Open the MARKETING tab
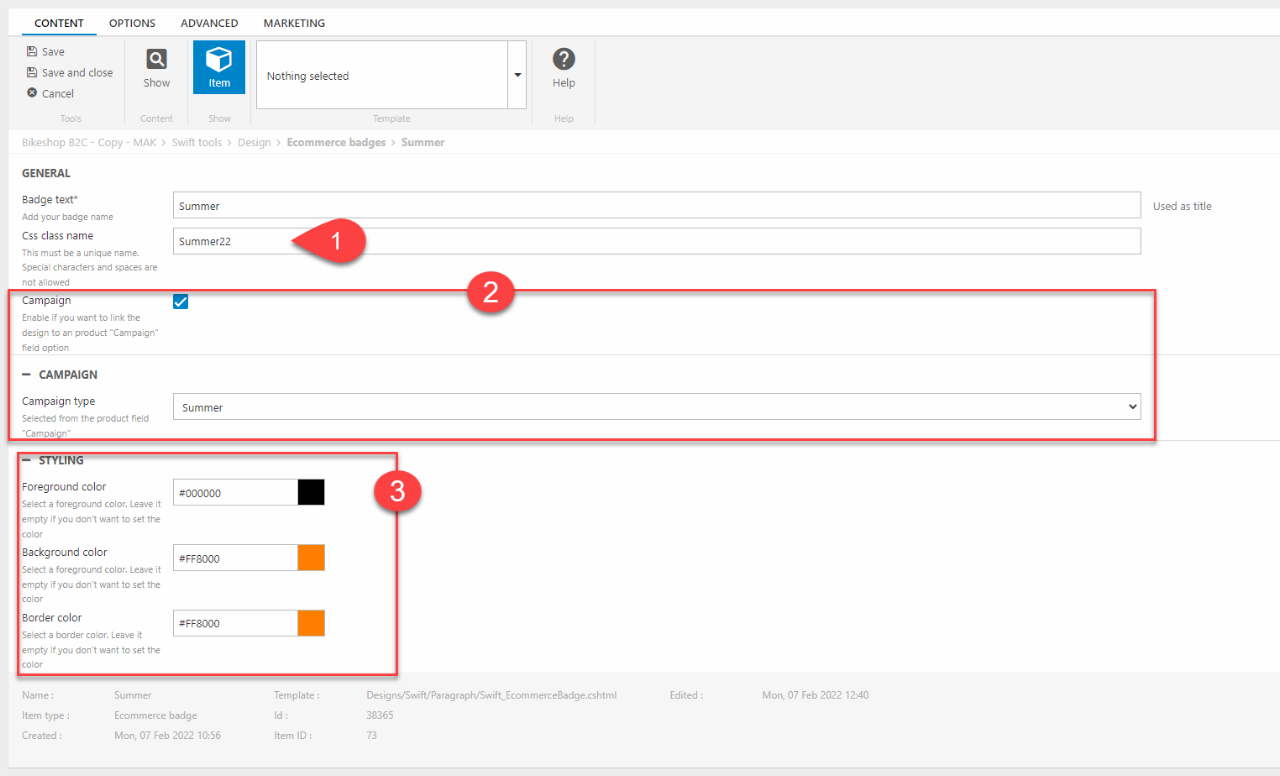 294,23
